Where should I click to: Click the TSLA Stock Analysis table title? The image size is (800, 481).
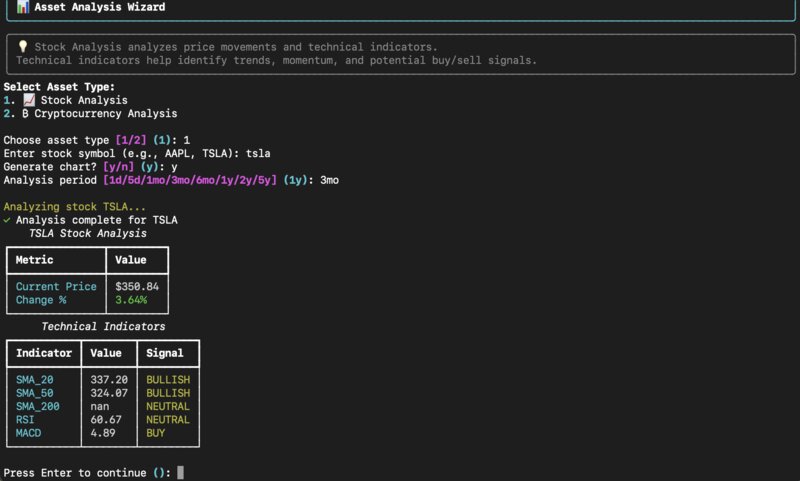[x=88, y=233]
